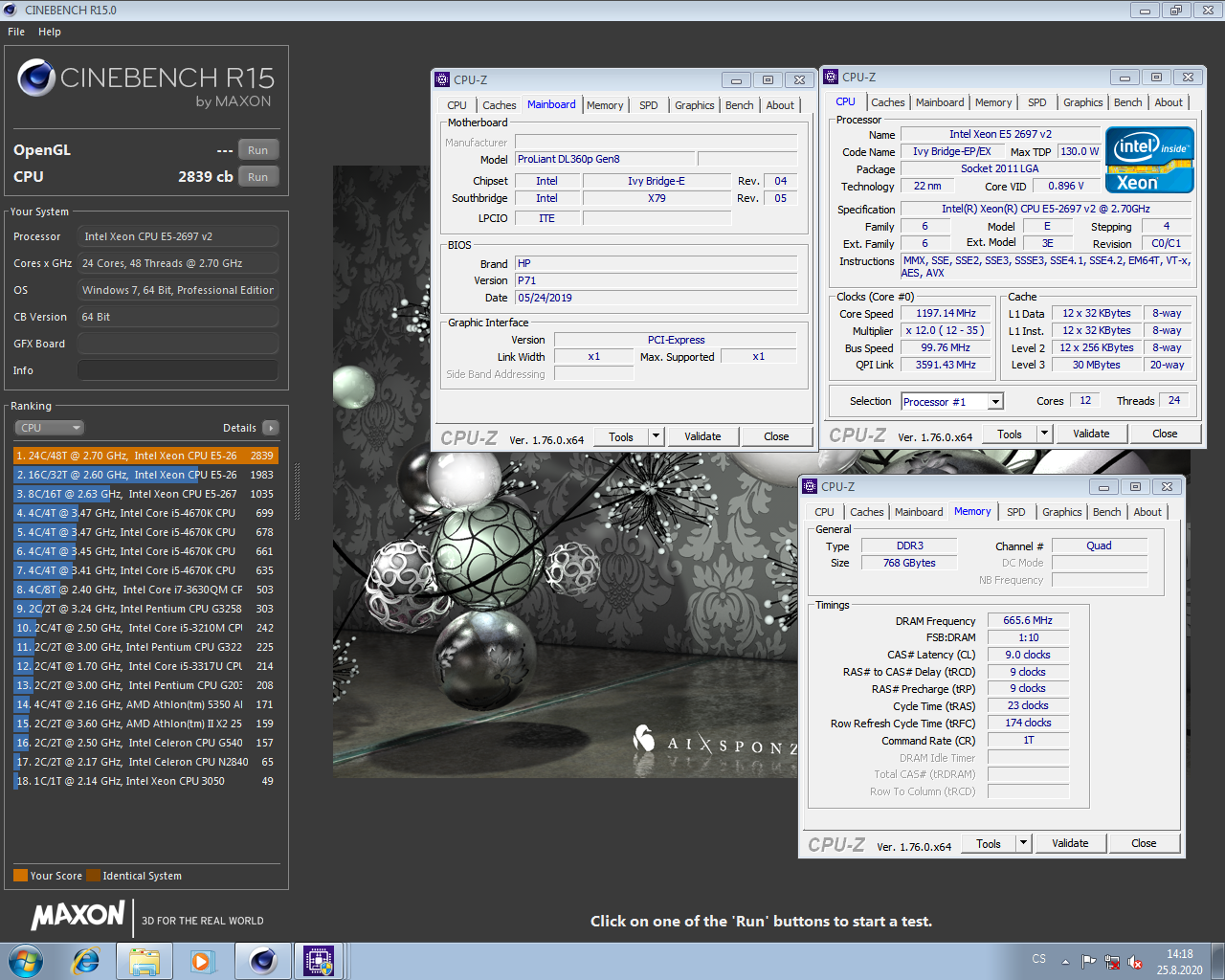
Task: Click BIOS date 05/24/2019 field
Action: (656, 298)
